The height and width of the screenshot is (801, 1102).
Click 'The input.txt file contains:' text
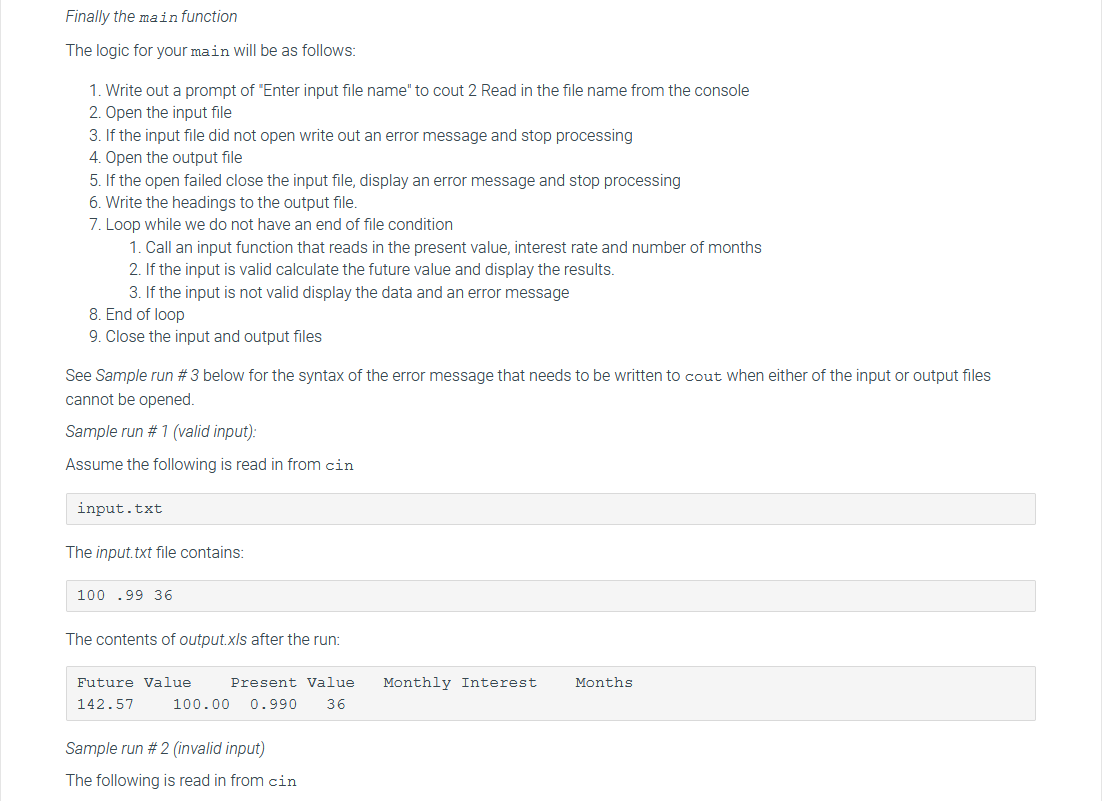coord(155,552)
